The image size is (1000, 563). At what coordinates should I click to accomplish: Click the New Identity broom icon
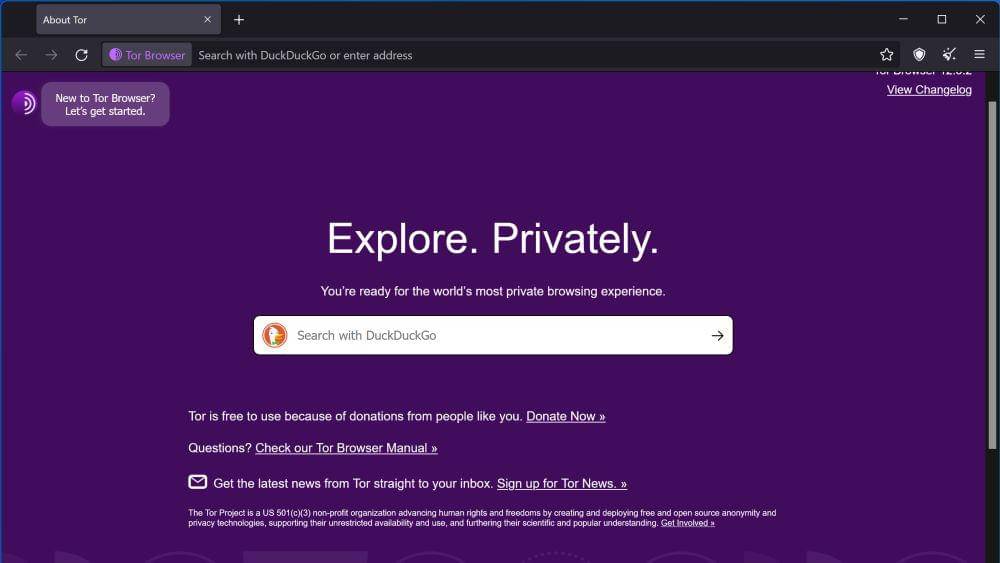[949, 55]
